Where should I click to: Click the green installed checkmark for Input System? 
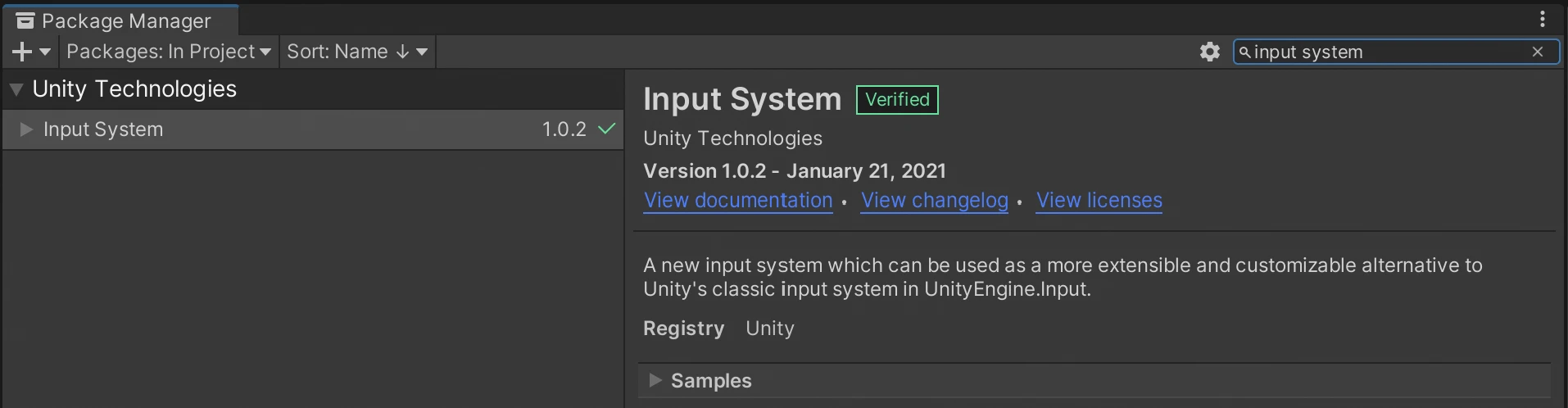(x=606, y=129)
